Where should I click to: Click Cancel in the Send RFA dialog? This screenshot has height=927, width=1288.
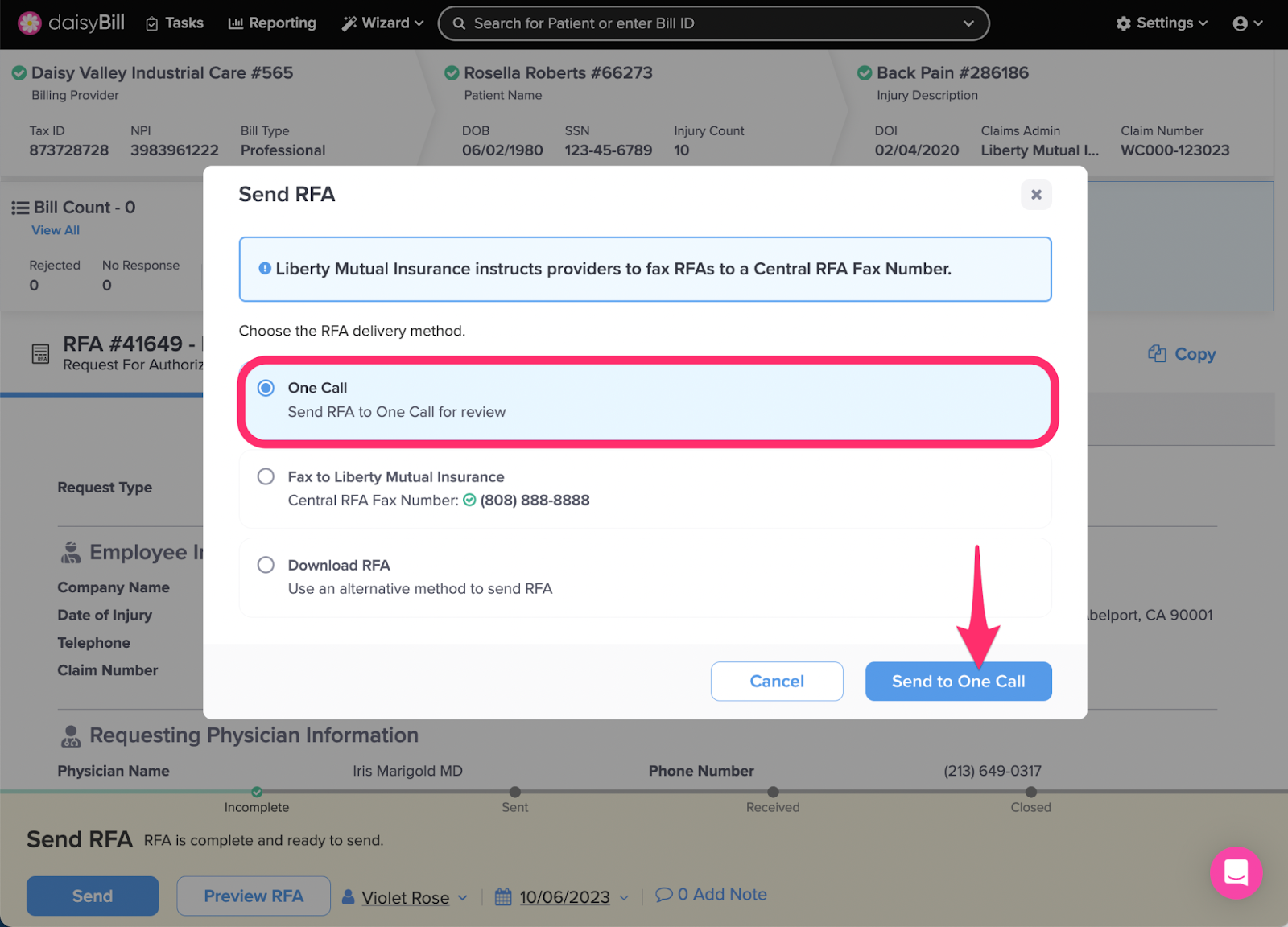777,682
